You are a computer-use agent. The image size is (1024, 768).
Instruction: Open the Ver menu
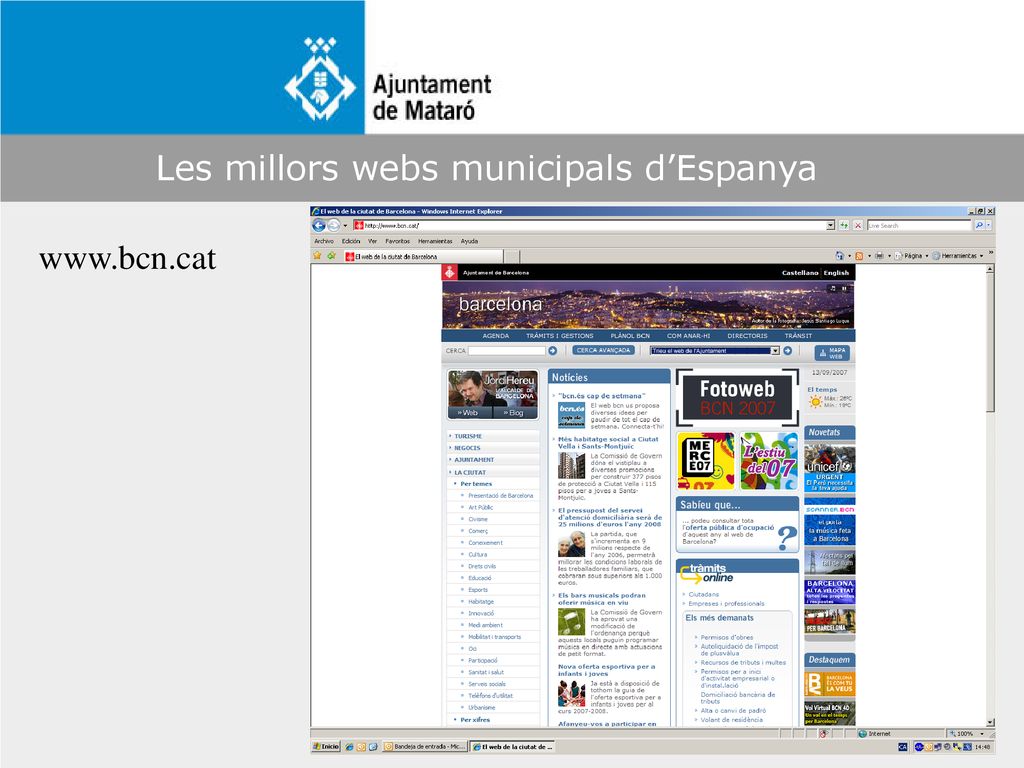[372, 241]
